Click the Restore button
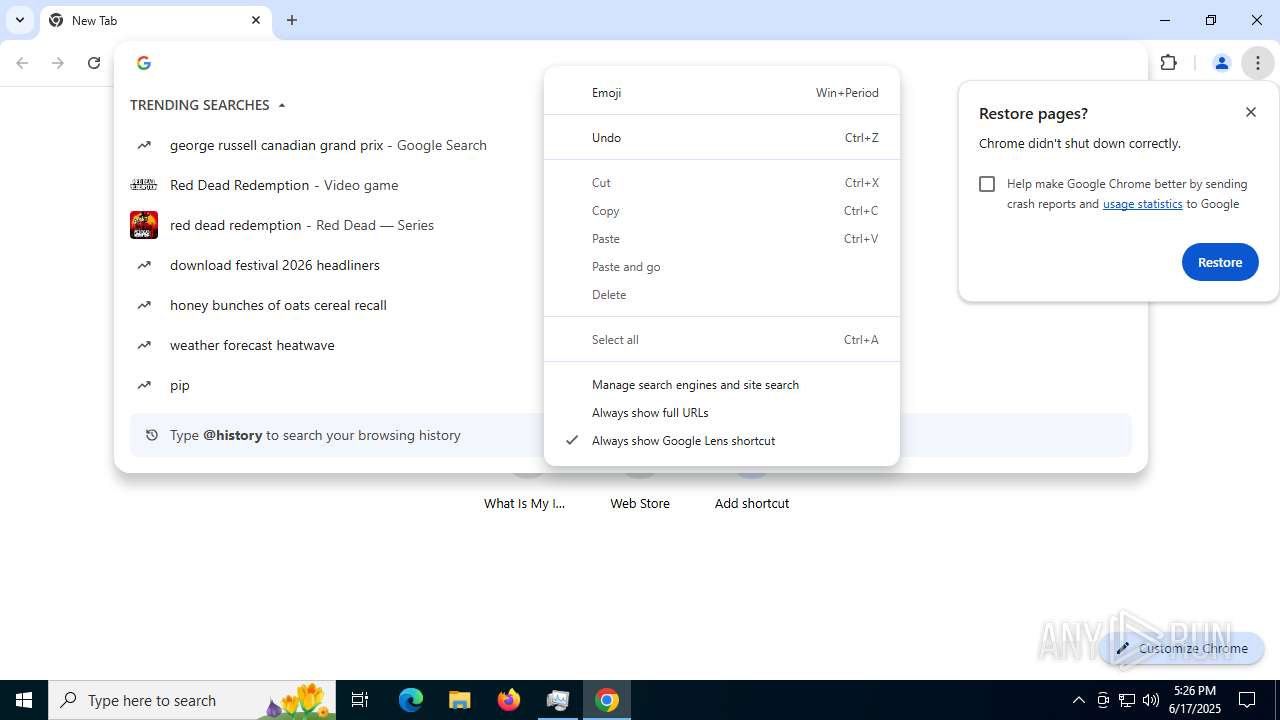This screenshot has height=720, width=1280. click(1220, 262)
